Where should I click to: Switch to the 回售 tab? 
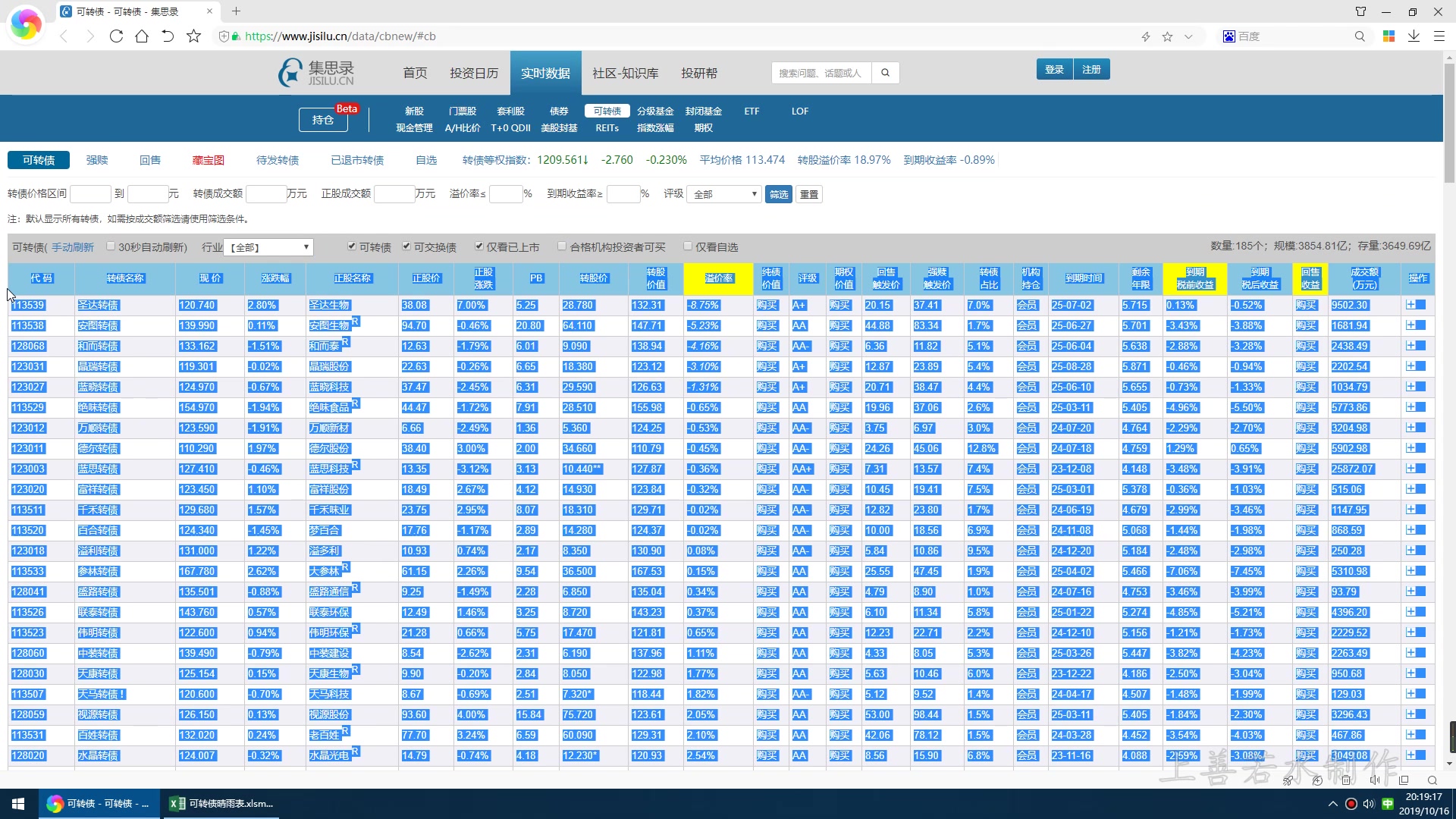point(150,160)
